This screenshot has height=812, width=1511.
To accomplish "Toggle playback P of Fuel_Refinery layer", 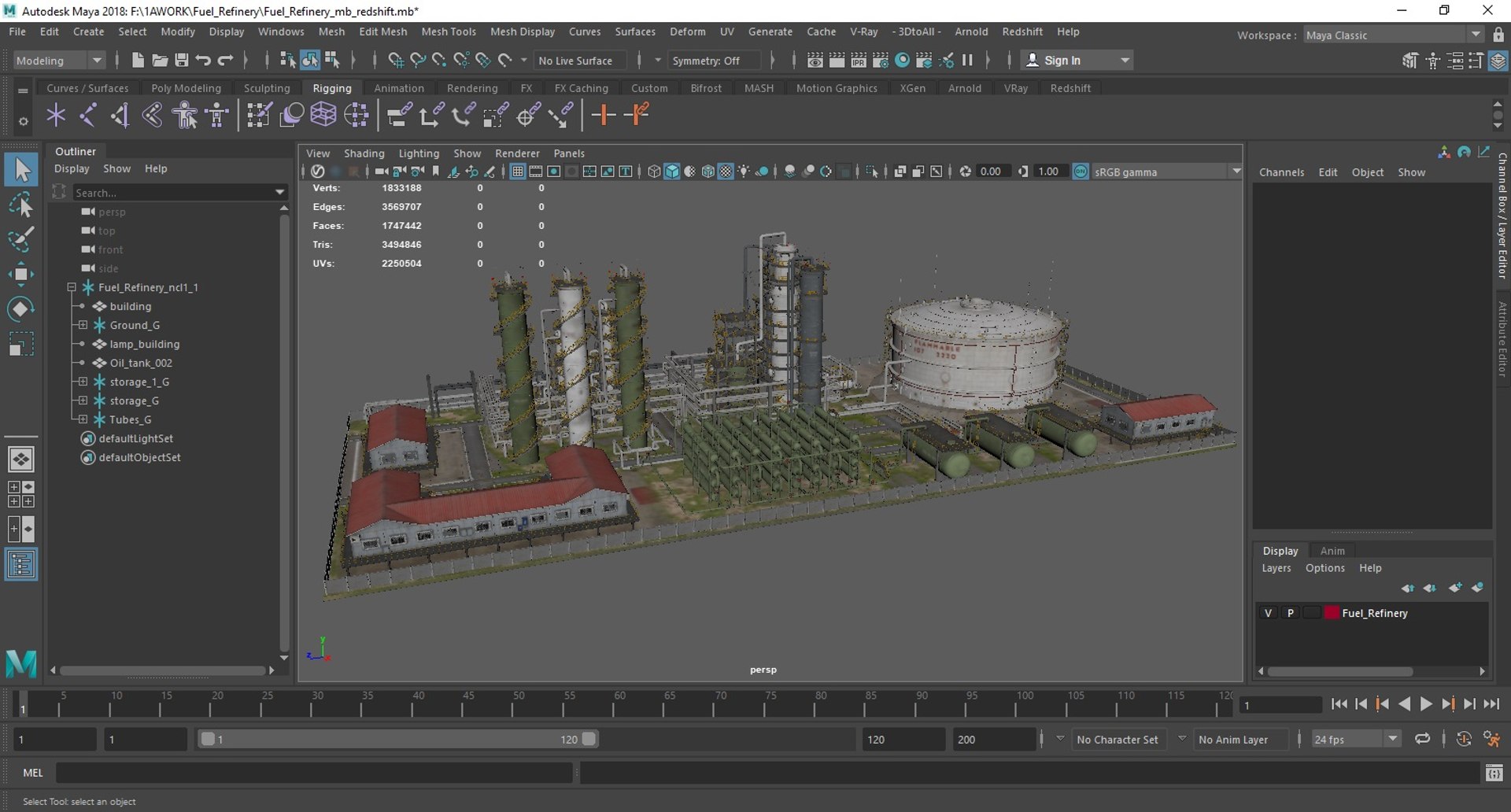I will (1290, 613).
